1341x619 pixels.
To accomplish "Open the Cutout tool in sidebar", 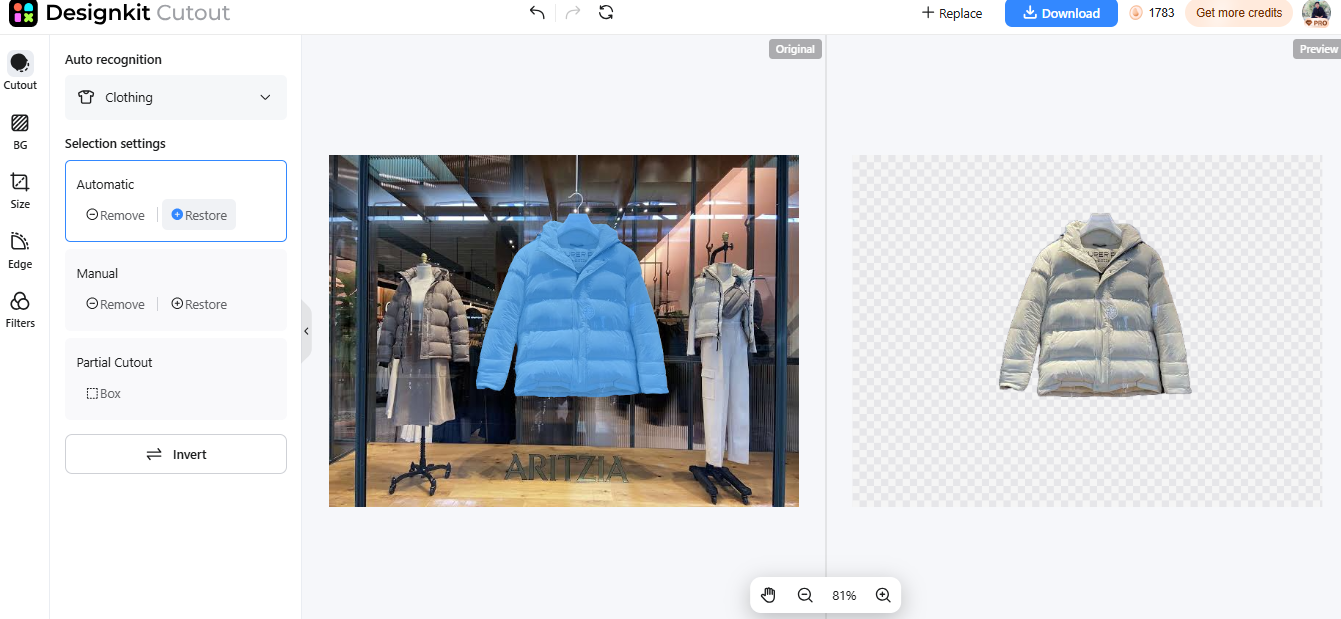I will point(19,70).
